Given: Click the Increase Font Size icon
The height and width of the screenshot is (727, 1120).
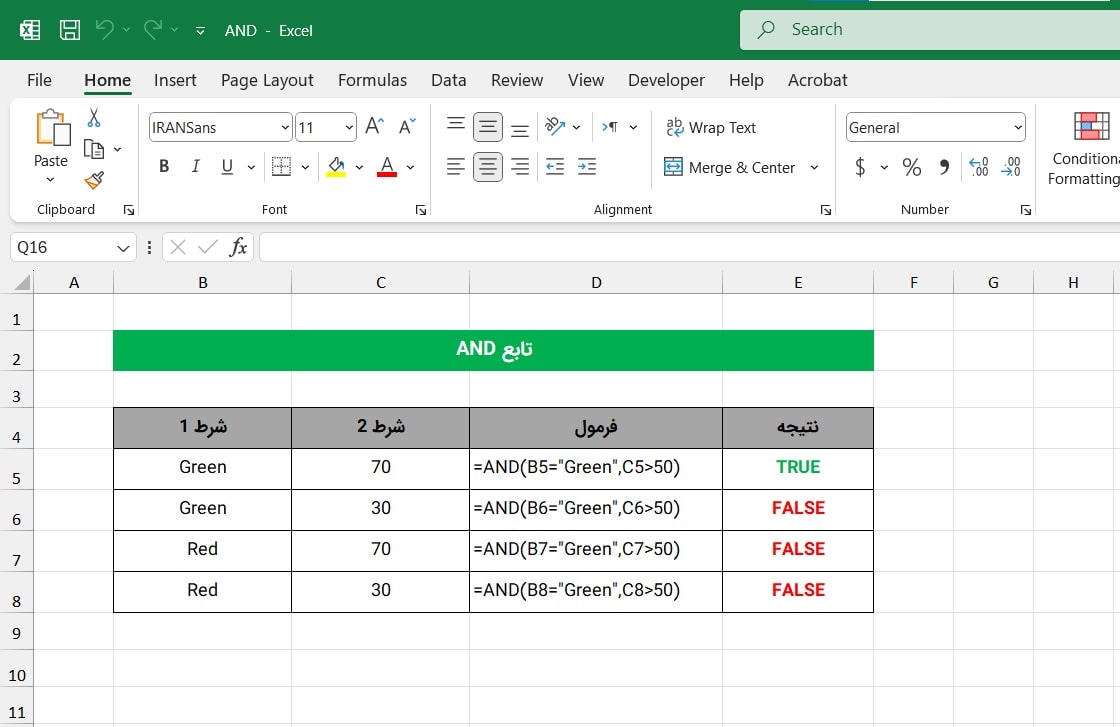Looking at the screenshot, I should coord(374,127).
